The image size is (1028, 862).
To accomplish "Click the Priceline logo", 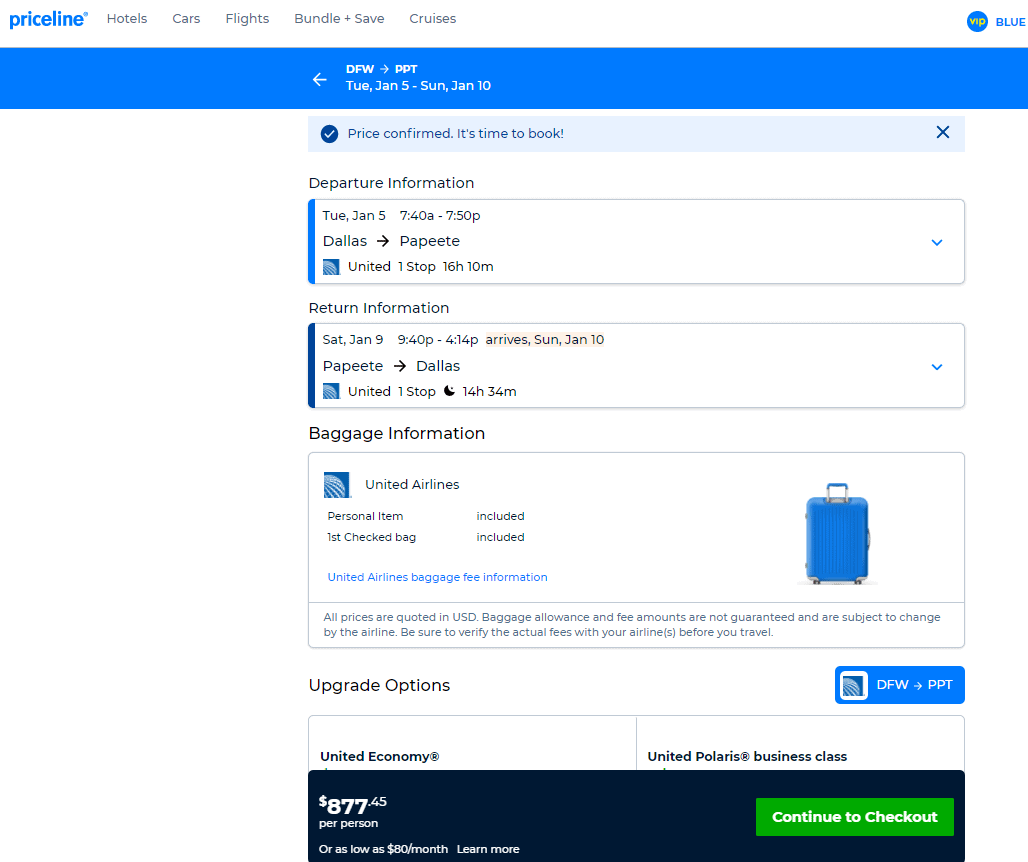I will tap(47, 18).
